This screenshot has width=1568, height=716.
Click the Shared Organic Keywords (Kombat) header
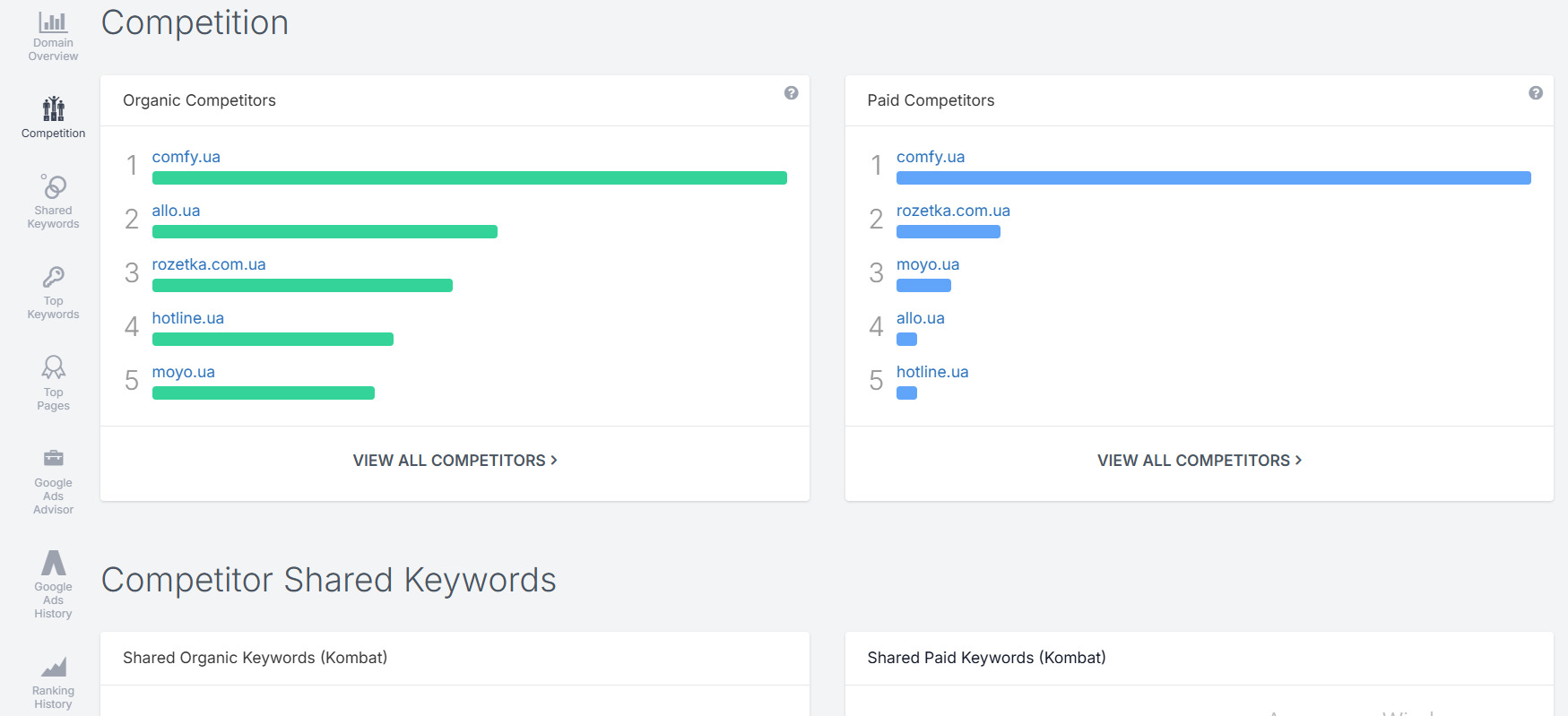256,658
